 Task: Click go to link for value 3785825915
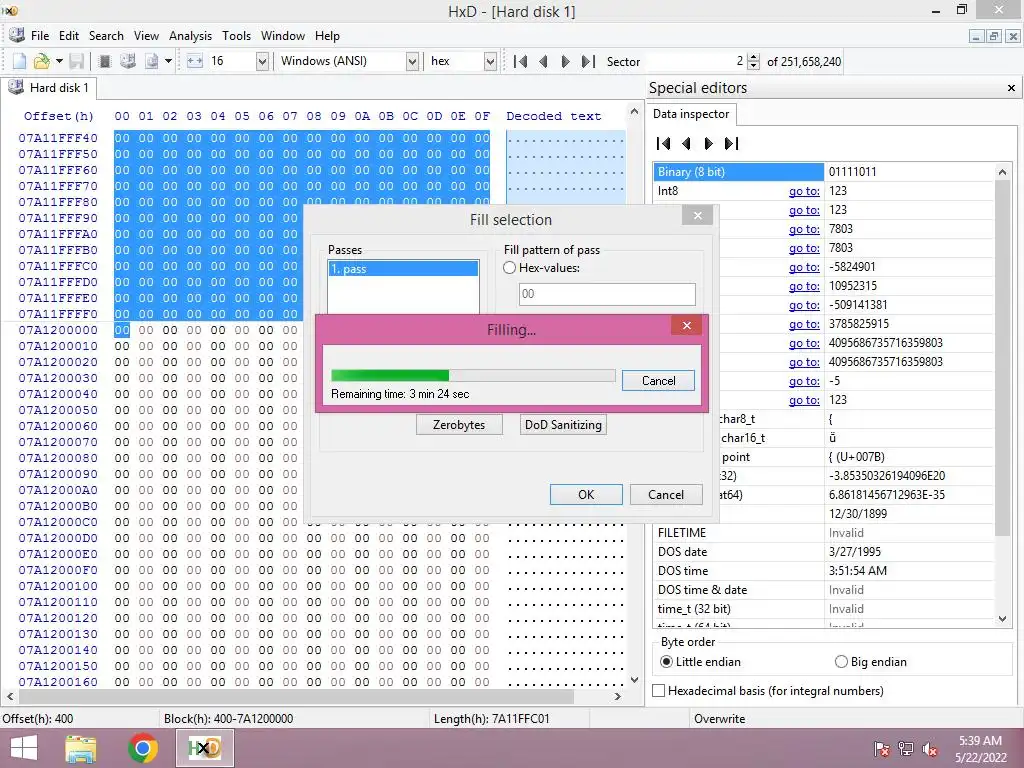[804, 324]
